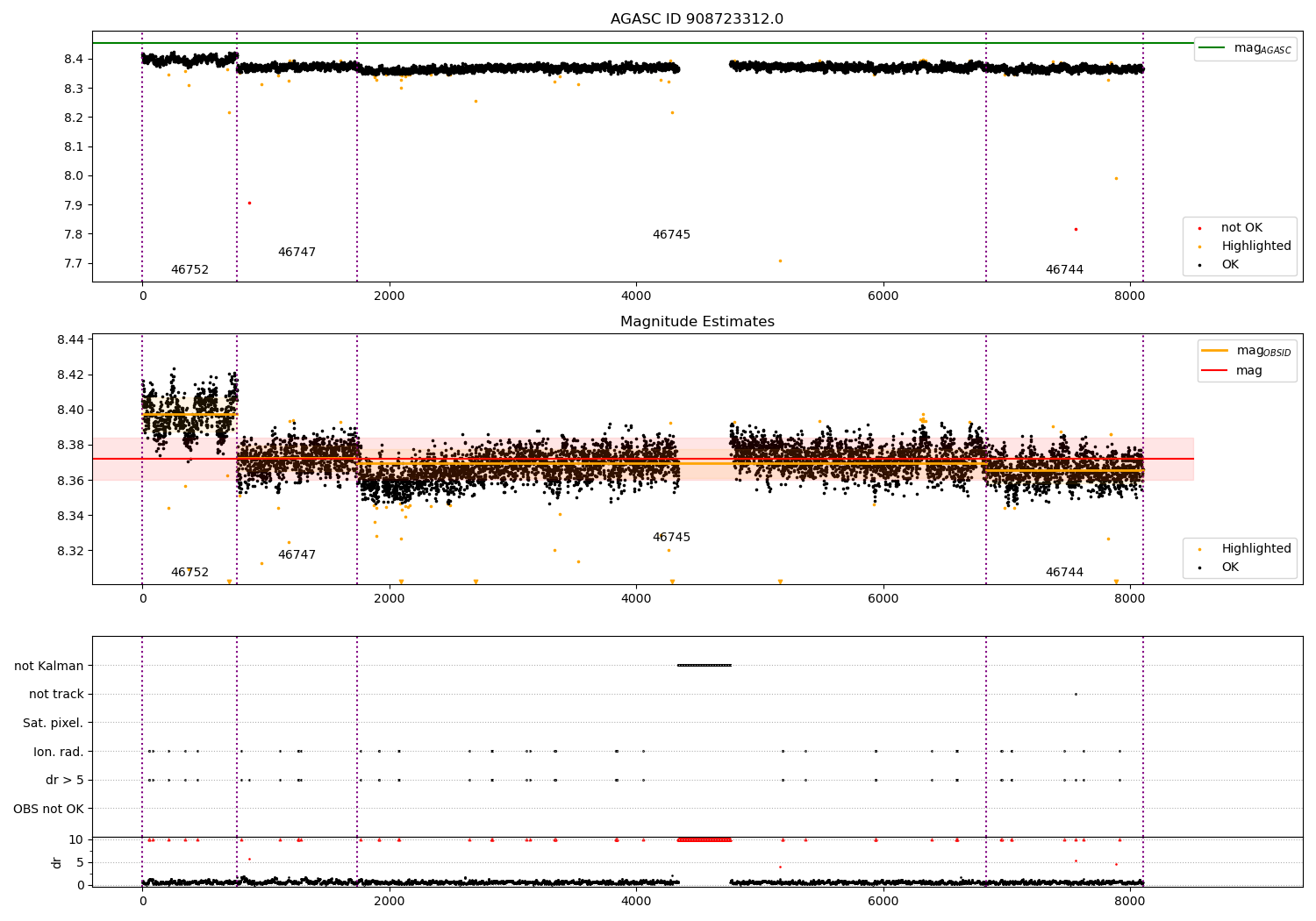This screenshot has width=1316, height=921.
Task: Click the 'Magnitude Estimates' subplot title
Action: pyautogui.click(x=697, y=322)
